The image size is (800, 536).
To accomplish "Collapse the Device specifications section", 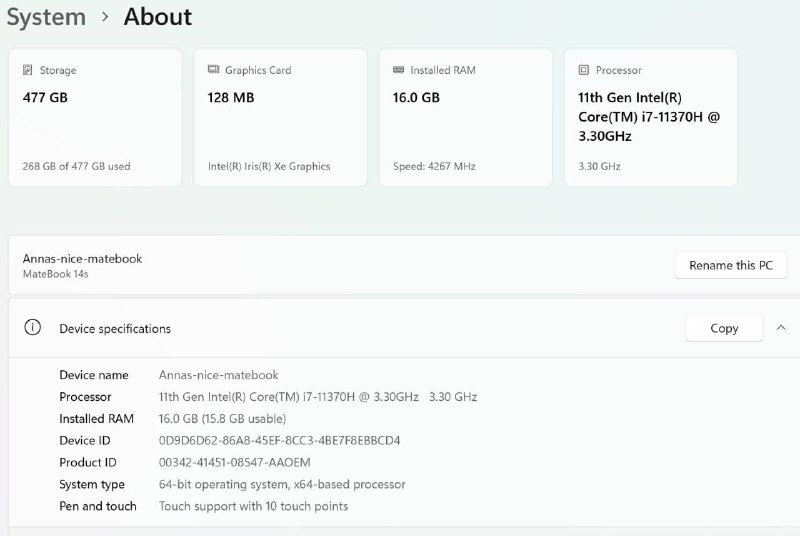I will pyautogui.click(x=781, y=328).
